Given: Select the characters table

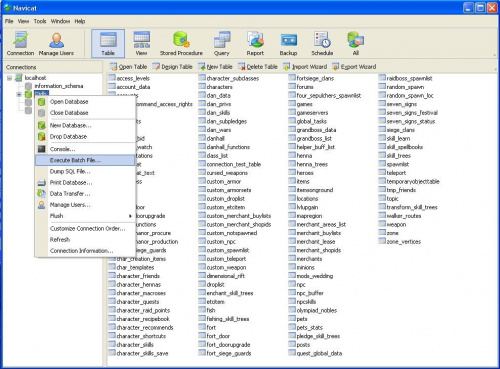Looking at the screenshot, I should (x=215, y=87).
